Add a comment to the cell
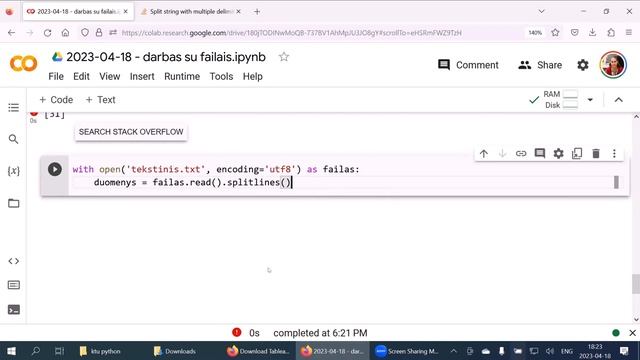 point(540,154)
